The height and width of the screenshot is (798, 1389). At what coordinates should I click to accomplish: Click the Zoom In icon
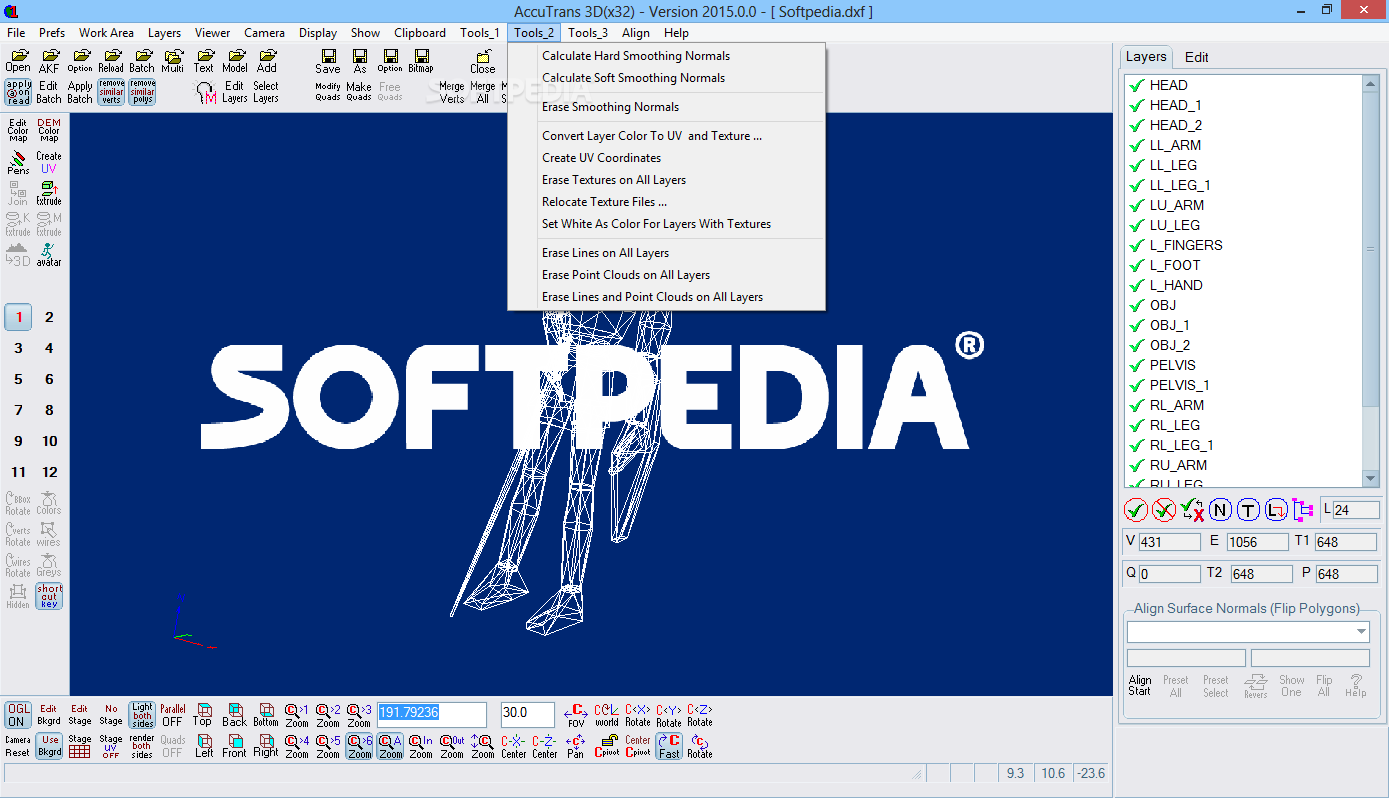pos(421,746)
